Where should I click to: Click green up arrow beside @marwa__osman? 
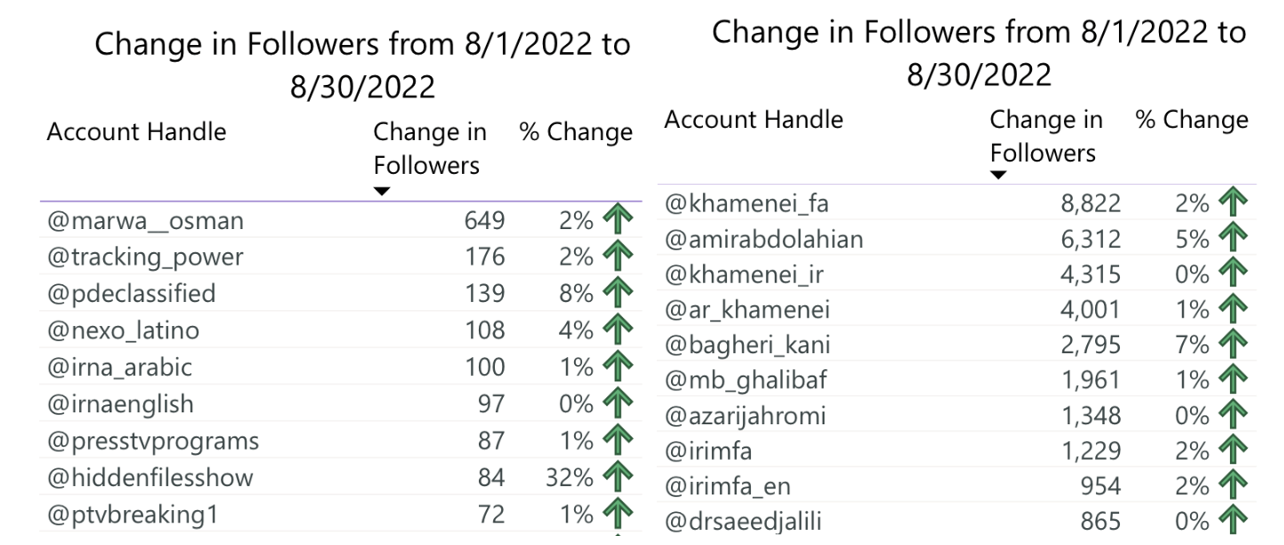click(619, 221)
